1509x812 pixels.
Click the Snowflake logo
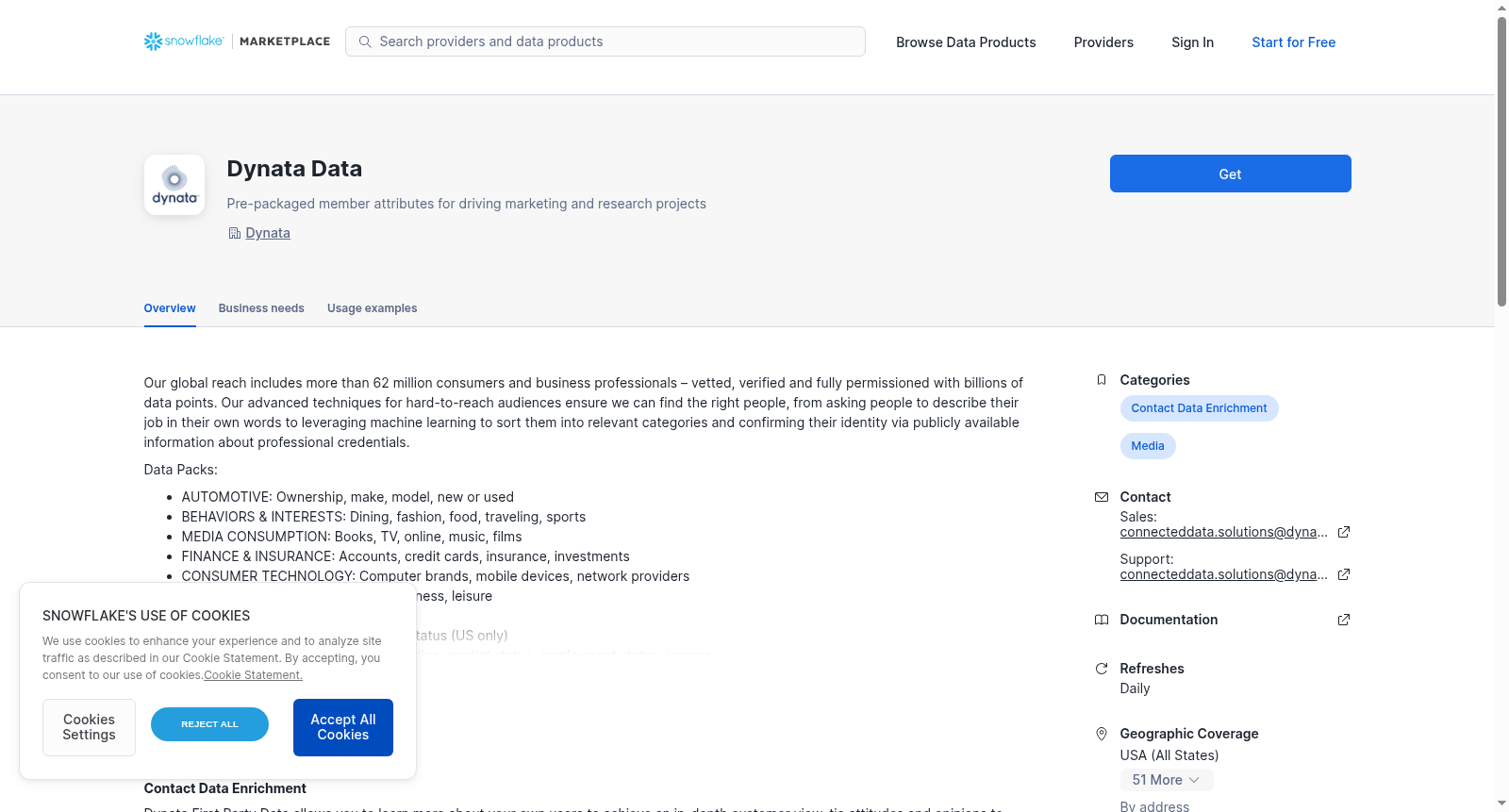coord(184,41)
